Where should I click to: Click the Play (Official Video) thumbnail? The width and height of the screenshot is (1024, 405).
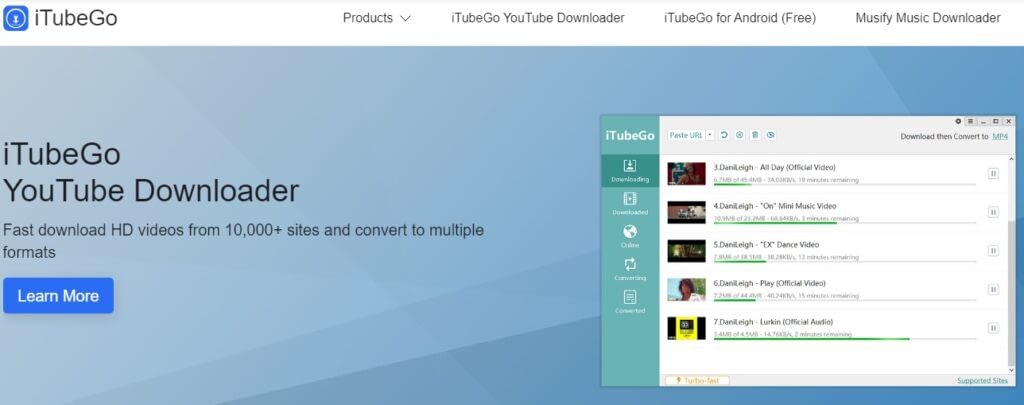[x=686, y=289]
